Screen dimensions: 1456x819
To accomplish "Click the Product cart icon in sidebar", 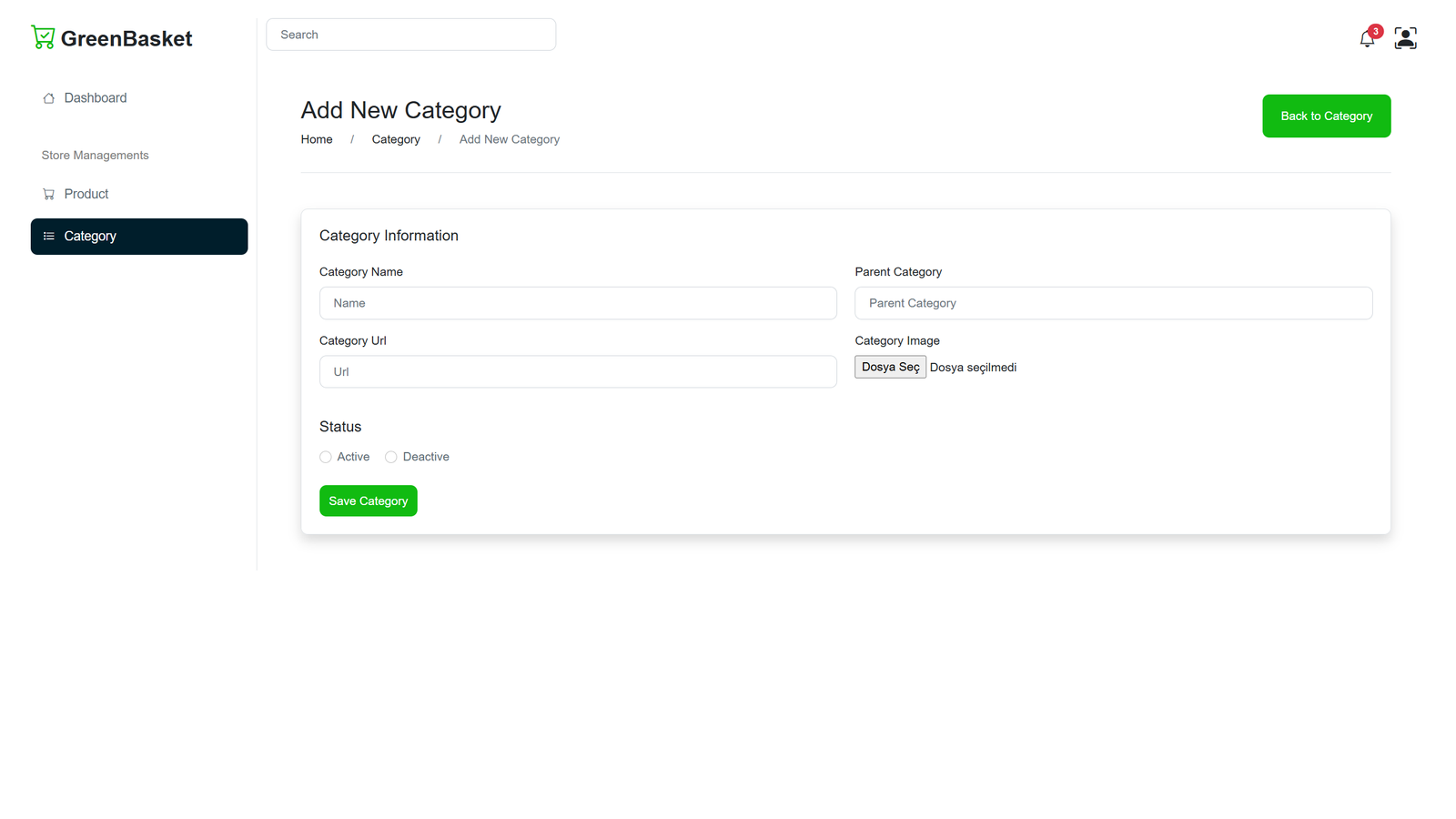I will (x=49, y=195).
